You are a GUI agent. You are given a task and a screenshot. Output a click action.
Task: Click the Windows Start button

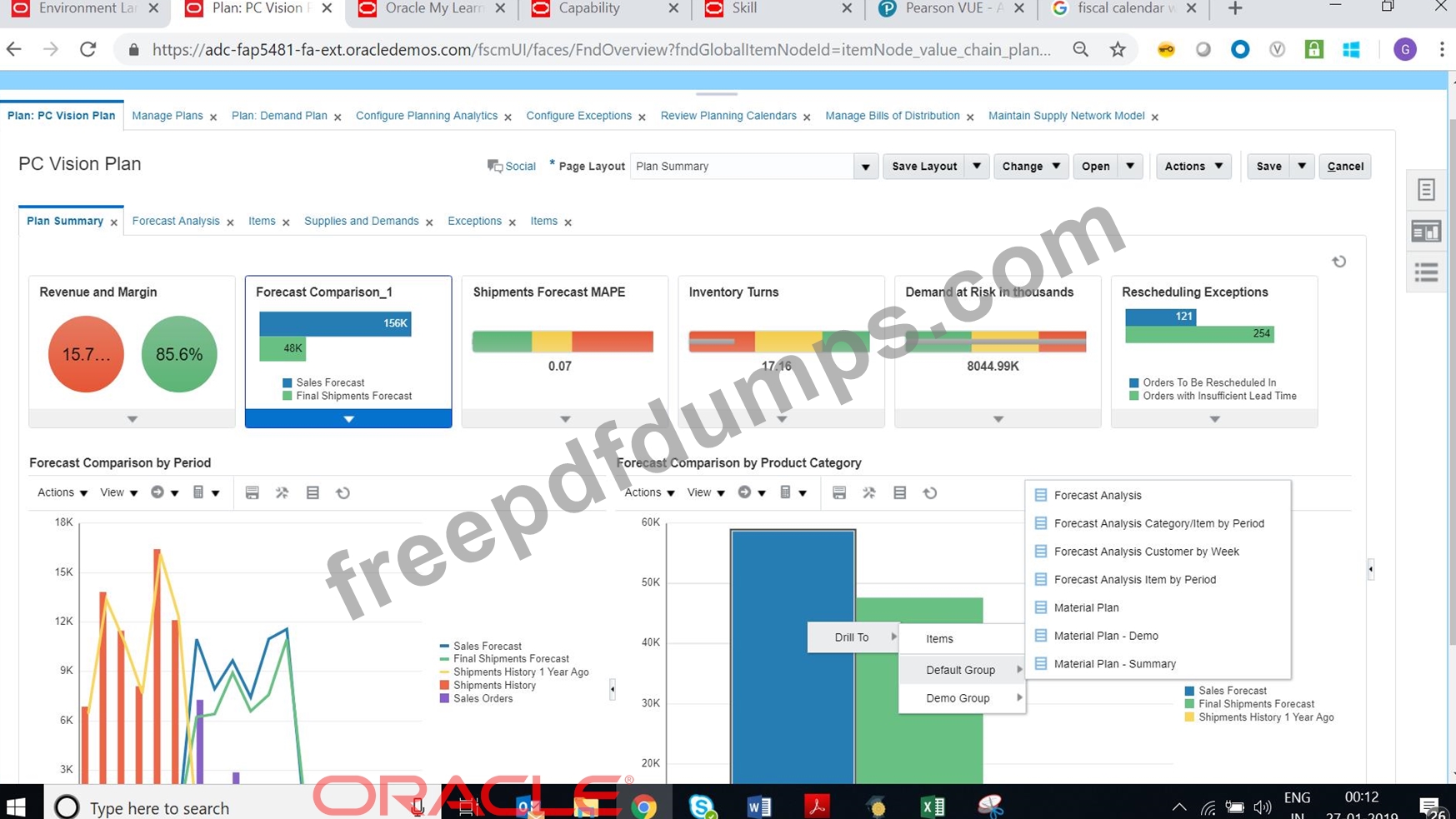click(16, 807)
